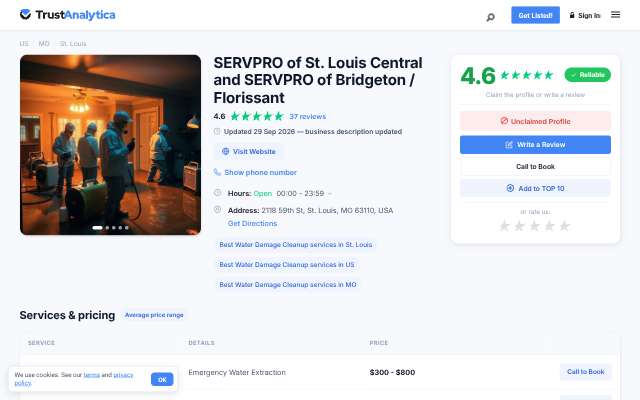Go to the MO breadcrumb
Image resolution: width=640 pixels, height=400 pixels.
[x=44, y=43]
